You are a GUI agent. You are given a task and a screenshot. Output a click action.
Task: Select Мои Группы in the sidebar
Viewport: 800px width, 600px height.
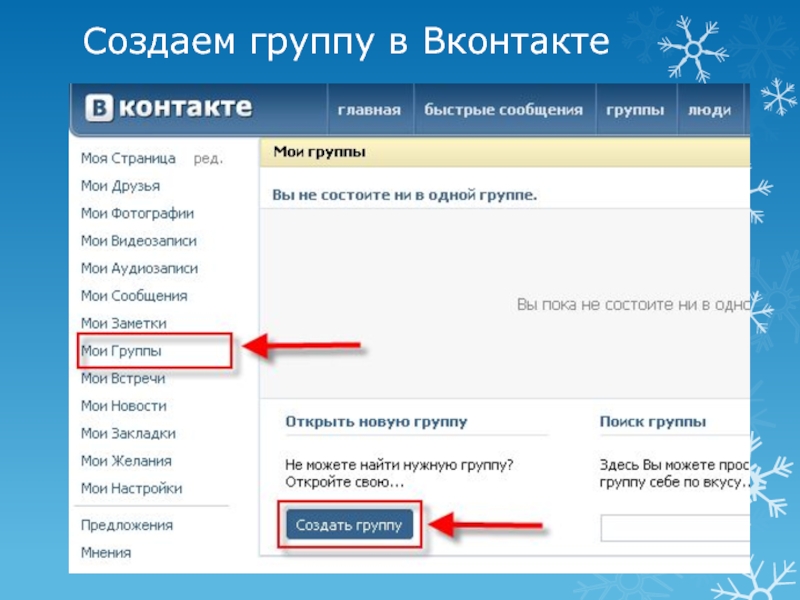[x=121, y=351]
